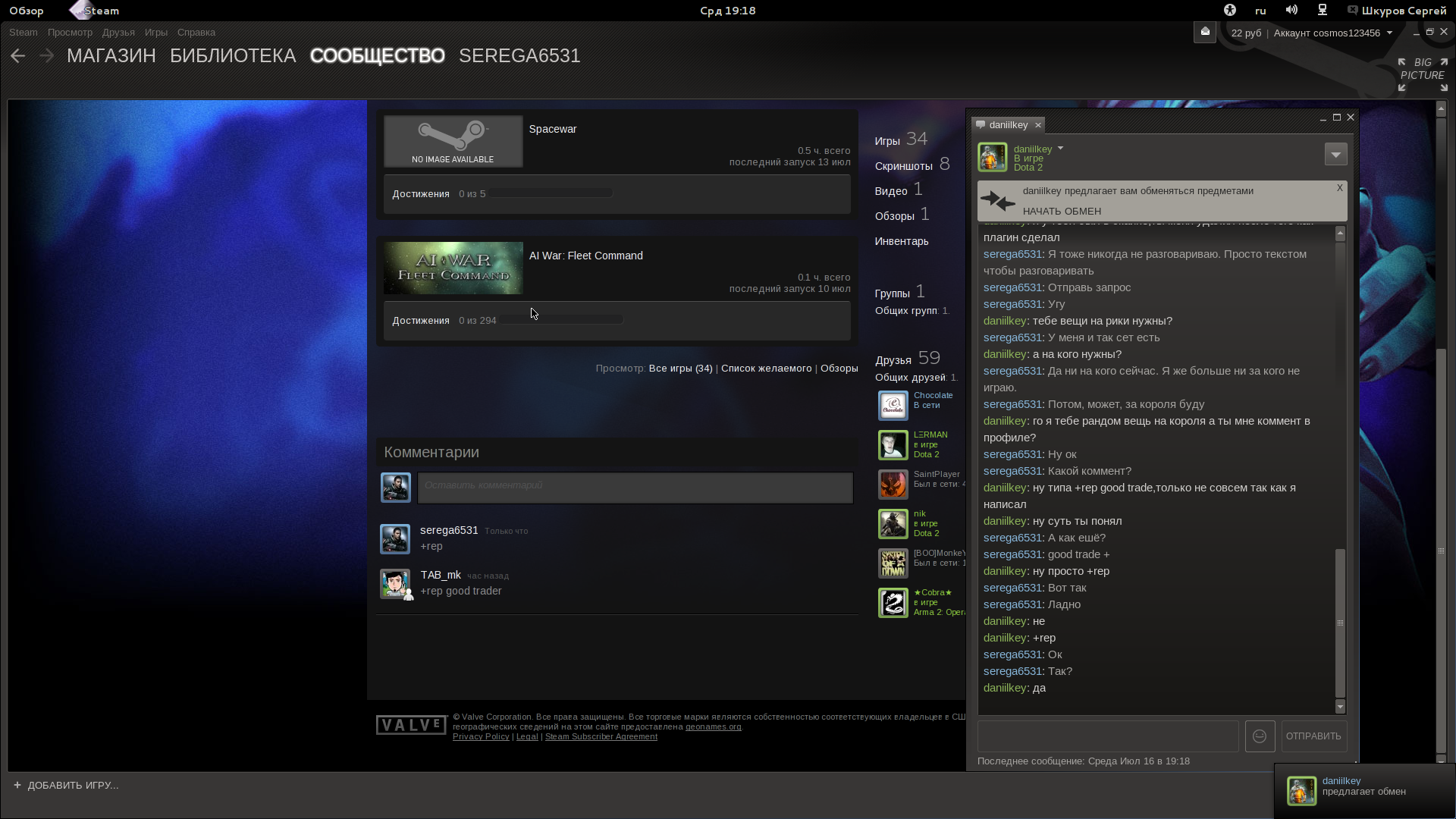Click the trade offer arrows icon
Image resolution: width=1456 pixels, height=819 pixels.
(x=997, y=201)
